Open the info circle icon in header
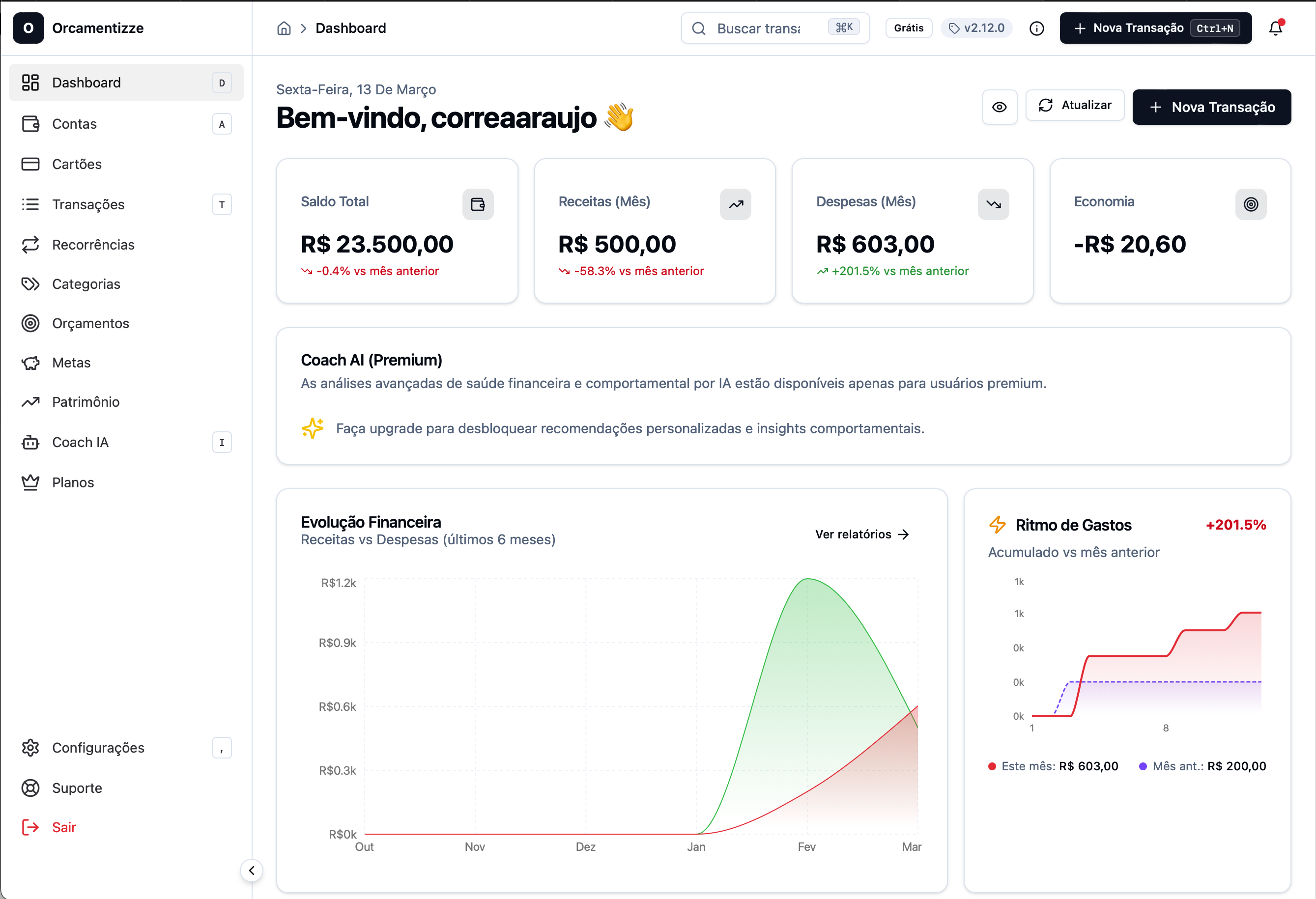Viewport: 1316px width, 899px height. point(1036,28)
